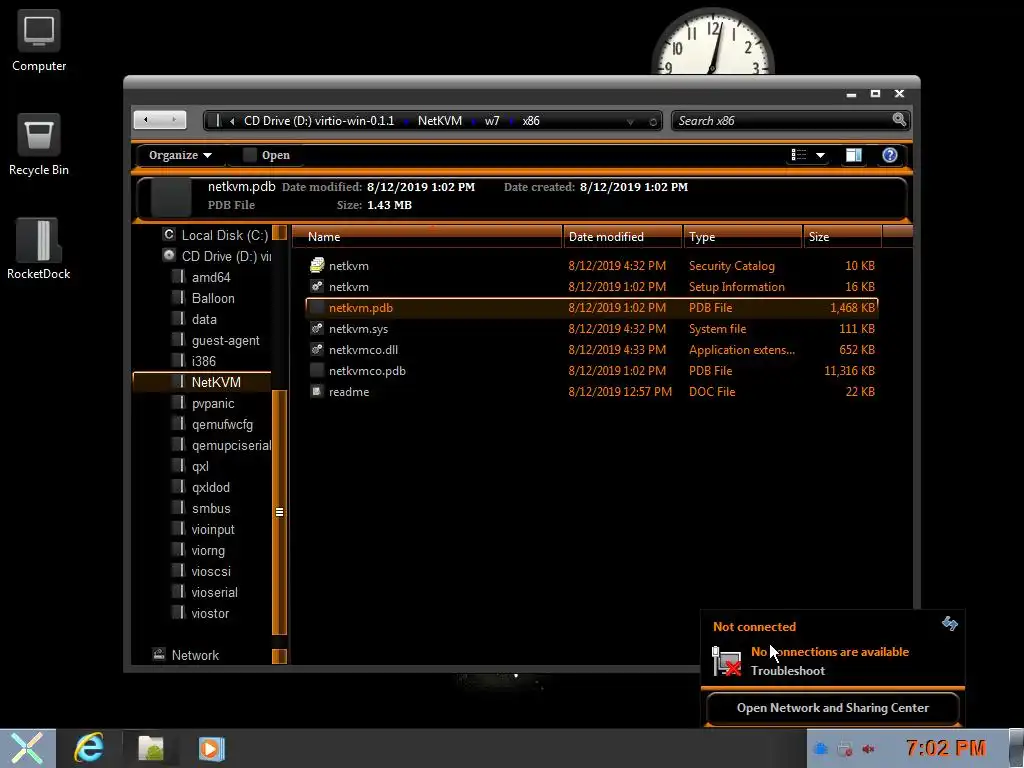Select the viostor folder in tree

(210, 613)
